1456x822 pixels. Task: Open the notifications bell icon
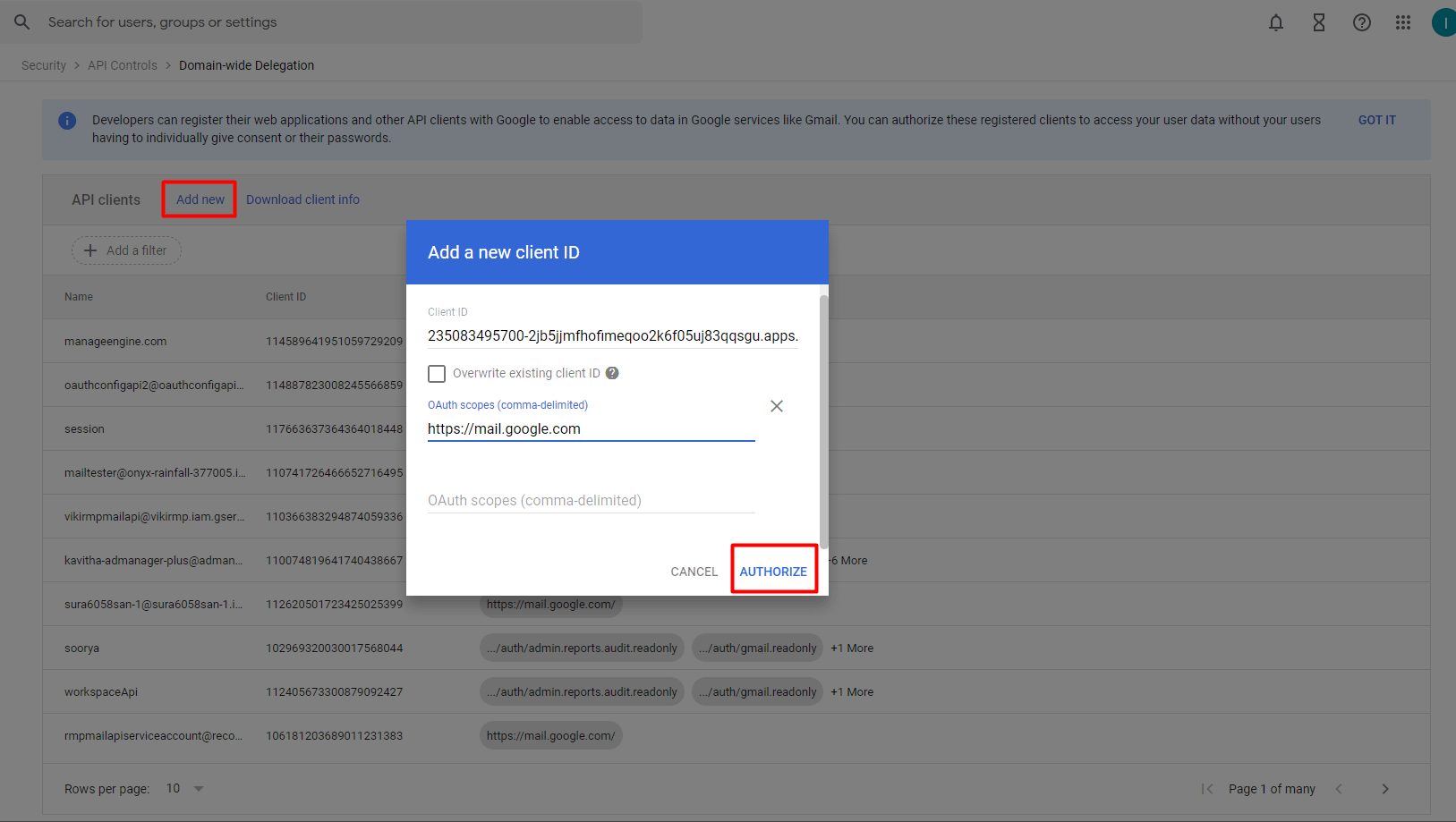pos(1275,22)
